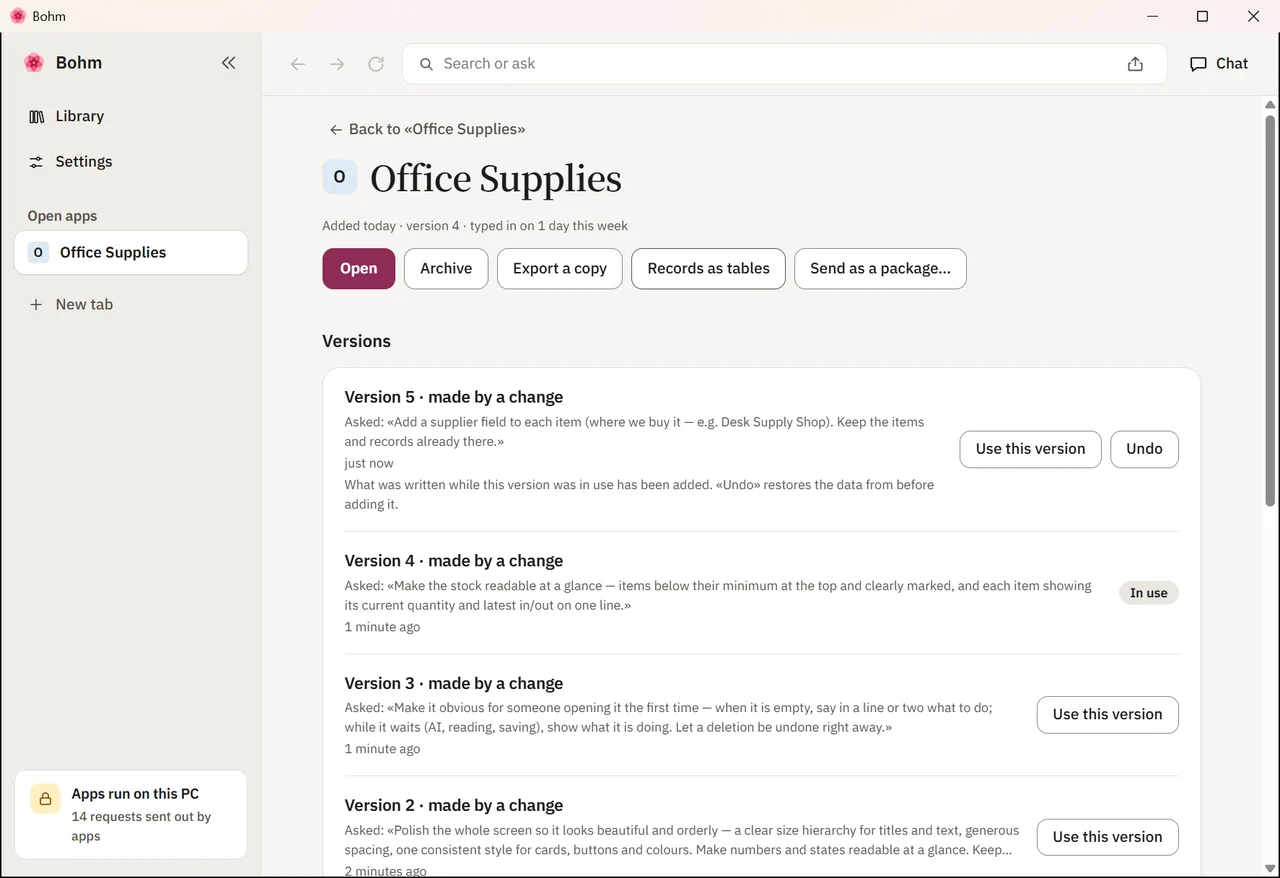Viewport: 1280px width, 878px height.
Task: Open a New tab
Action: pos(131,304)
